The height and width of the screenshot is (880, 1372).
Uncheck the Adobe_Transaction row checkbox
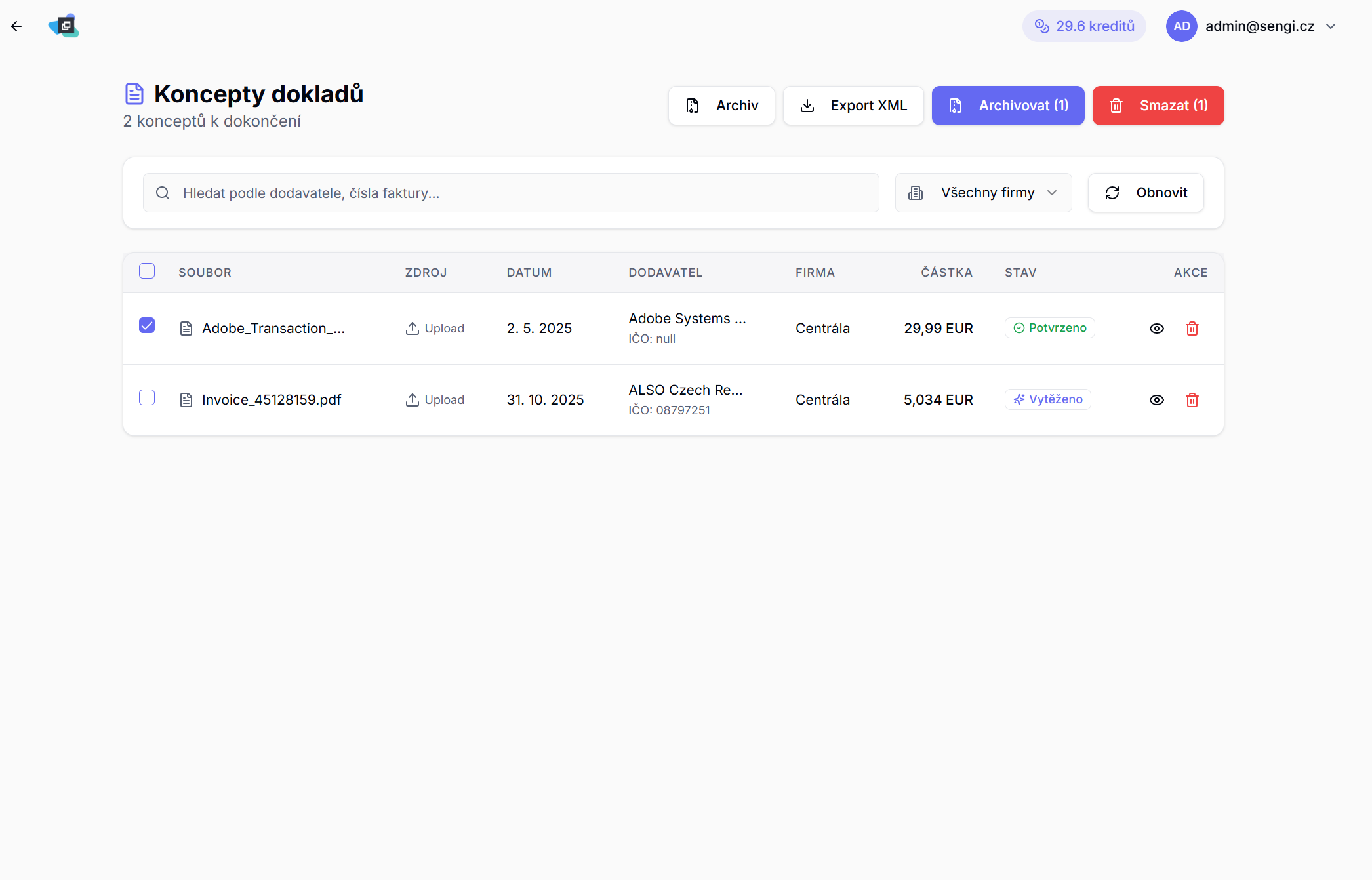tap(147, 326)
